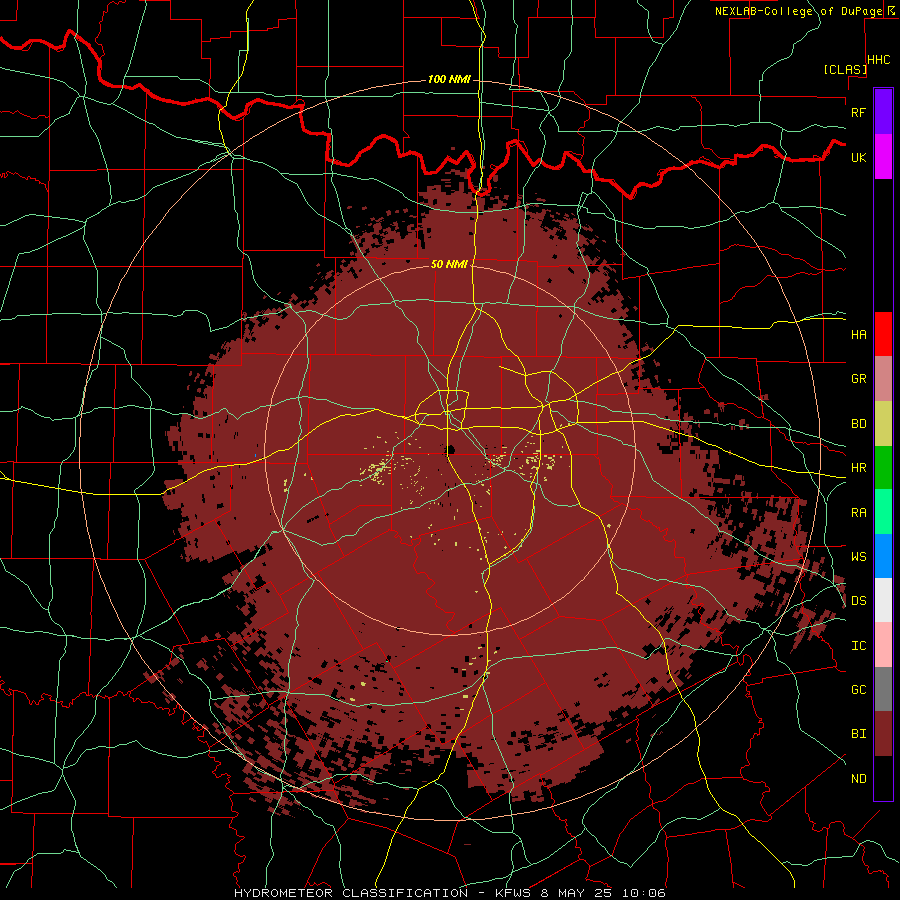Image resolution: width=900 pixels, height=900 pixels.
Task: Pick the WS blue legend swatch
Action: pyautogui.click(x=883, y=556)
